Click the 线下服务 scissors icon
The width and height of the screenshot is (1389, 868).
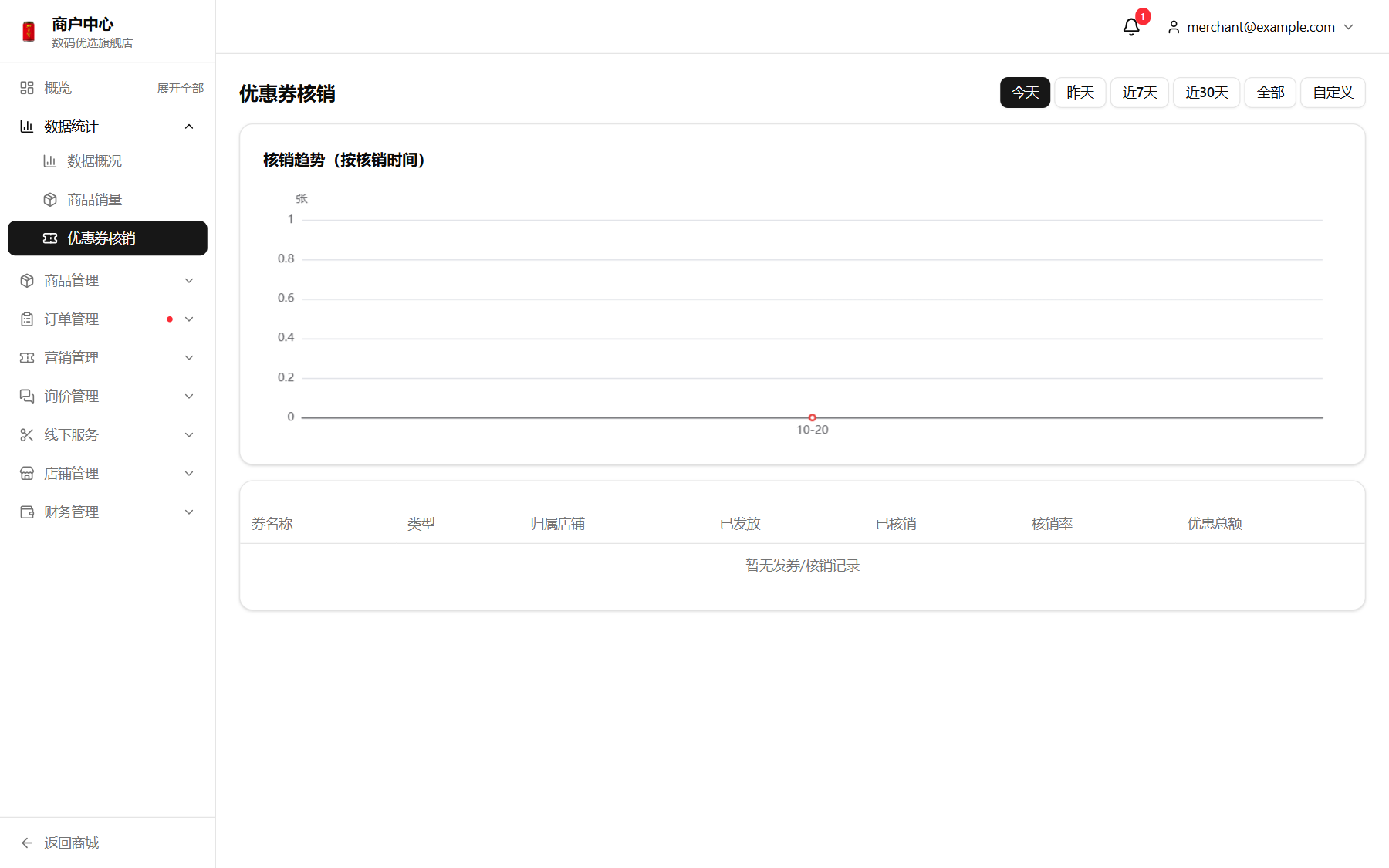pos(27,435)
